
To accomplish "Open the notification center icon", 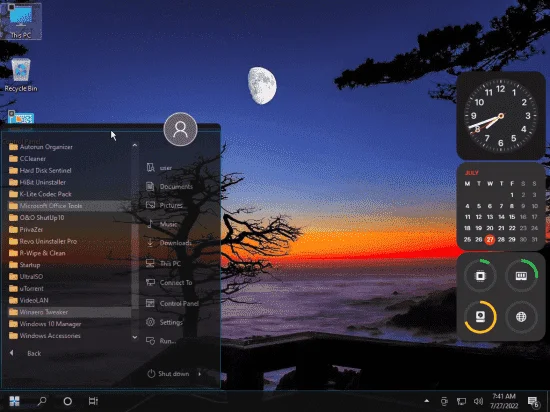I will click(x=534, y=402).
